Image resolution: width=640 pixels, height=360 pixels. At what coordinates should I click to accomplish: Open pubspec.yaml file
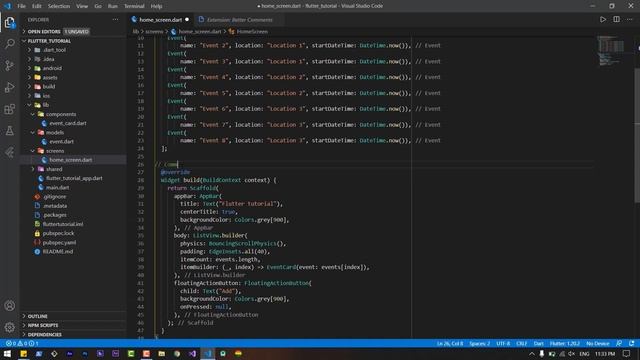coord(73,242)
